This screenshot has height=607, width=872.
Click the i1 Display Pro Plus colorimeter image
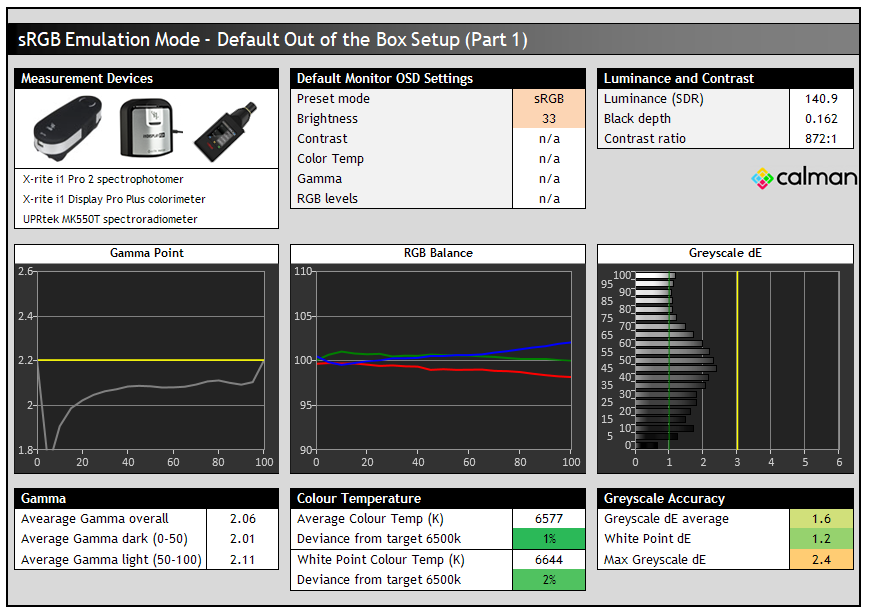(x=148, y=129)
